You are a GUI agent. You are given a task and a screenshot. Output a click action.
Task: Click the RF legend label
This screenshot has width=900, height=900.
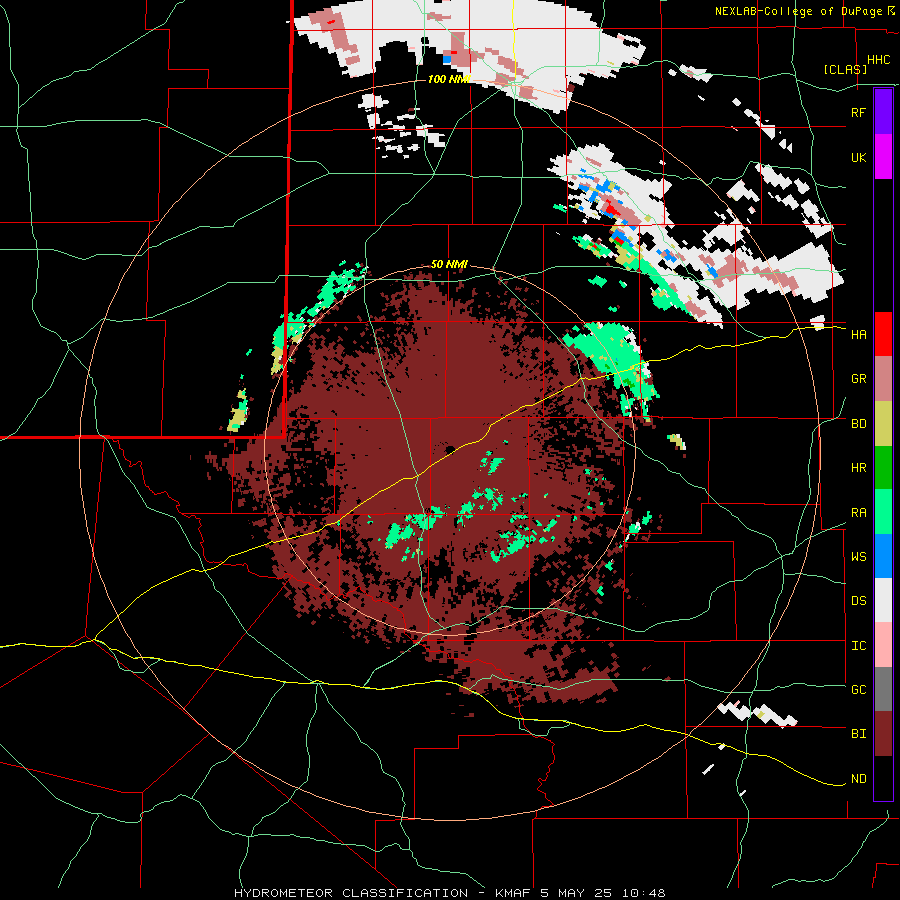coord(858,113)
